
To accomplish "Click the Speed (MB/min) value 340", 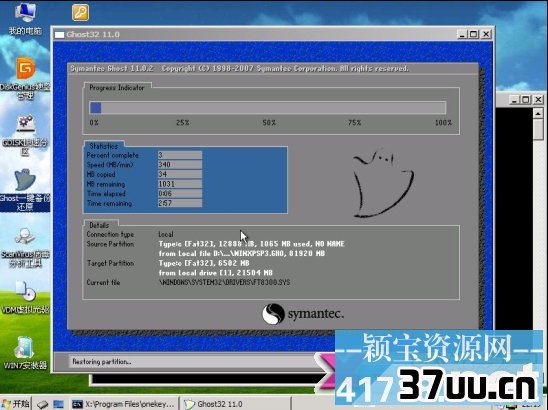I will pos(180,164).
